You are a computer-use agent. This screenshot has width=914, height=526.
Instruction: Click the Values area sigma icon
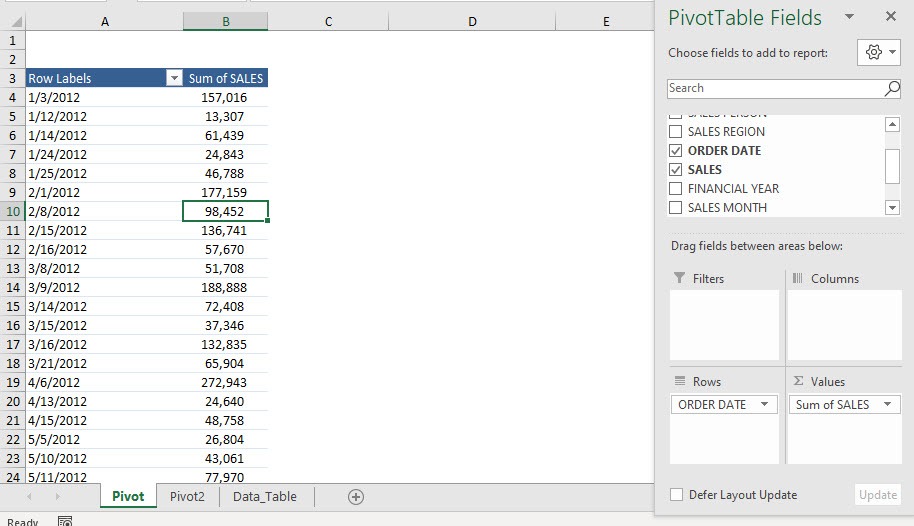(798, 381)
